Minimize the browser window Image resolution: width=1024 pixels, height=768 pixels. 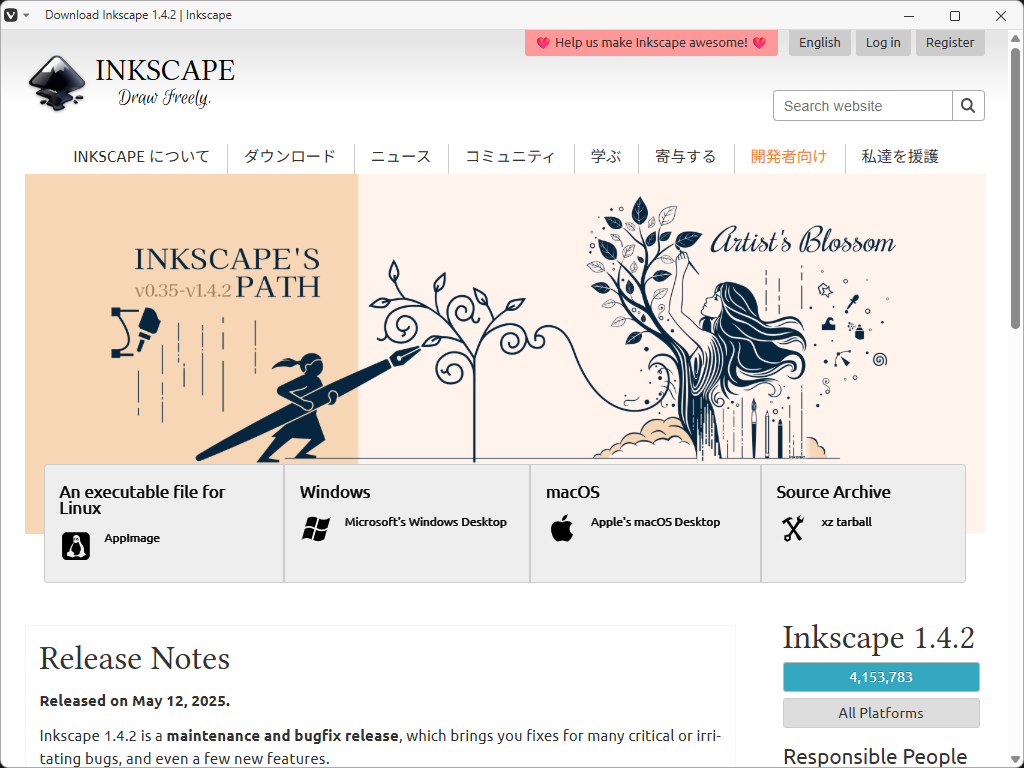909,16
